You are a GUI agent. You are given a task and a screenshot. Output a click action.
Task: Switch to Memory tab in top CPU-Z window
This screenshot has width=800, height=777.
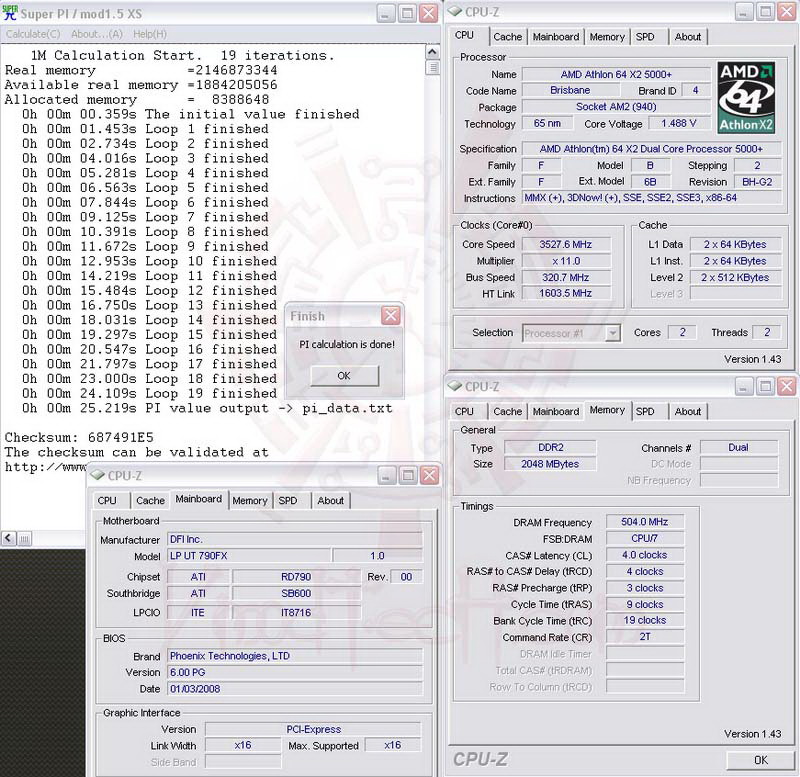(x=607, y=37)
